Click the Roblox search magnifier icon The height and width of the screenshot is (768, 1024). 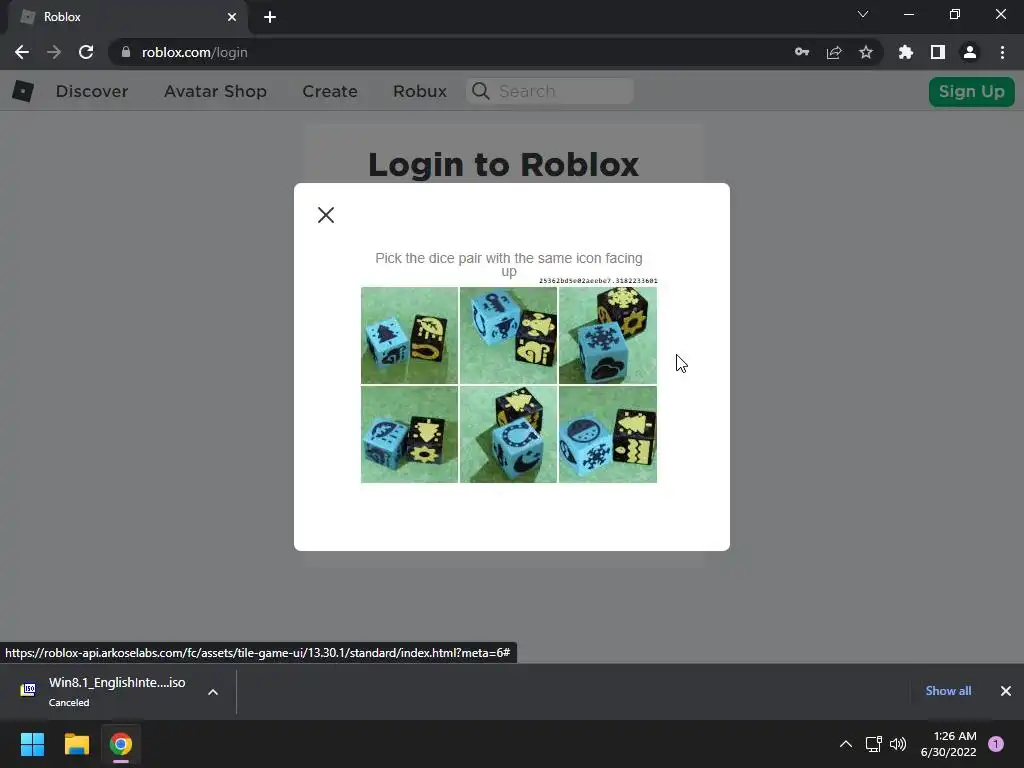point(481,91)
